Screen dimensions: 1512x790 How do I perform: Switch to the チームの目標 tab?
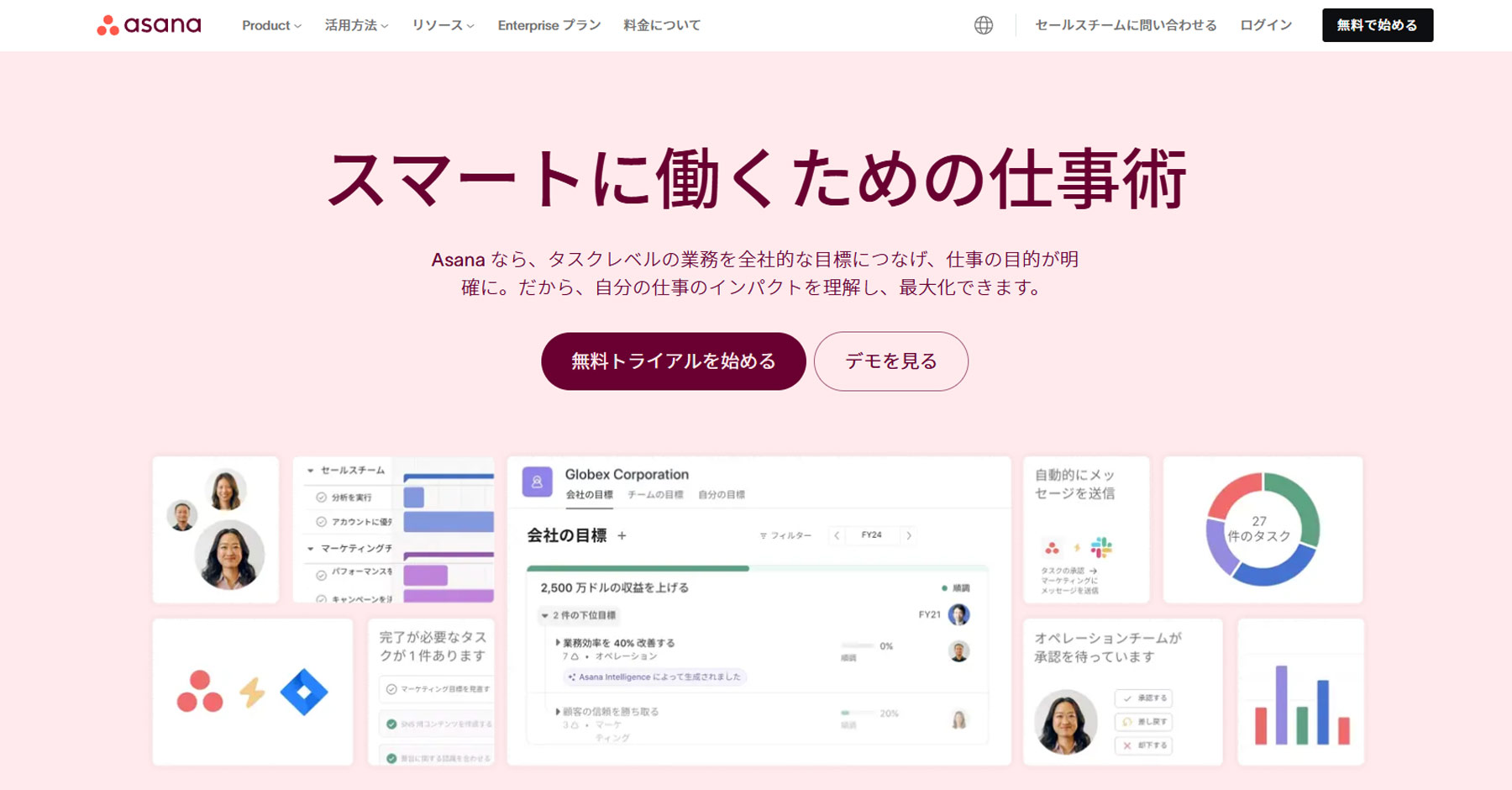point(655,495)
